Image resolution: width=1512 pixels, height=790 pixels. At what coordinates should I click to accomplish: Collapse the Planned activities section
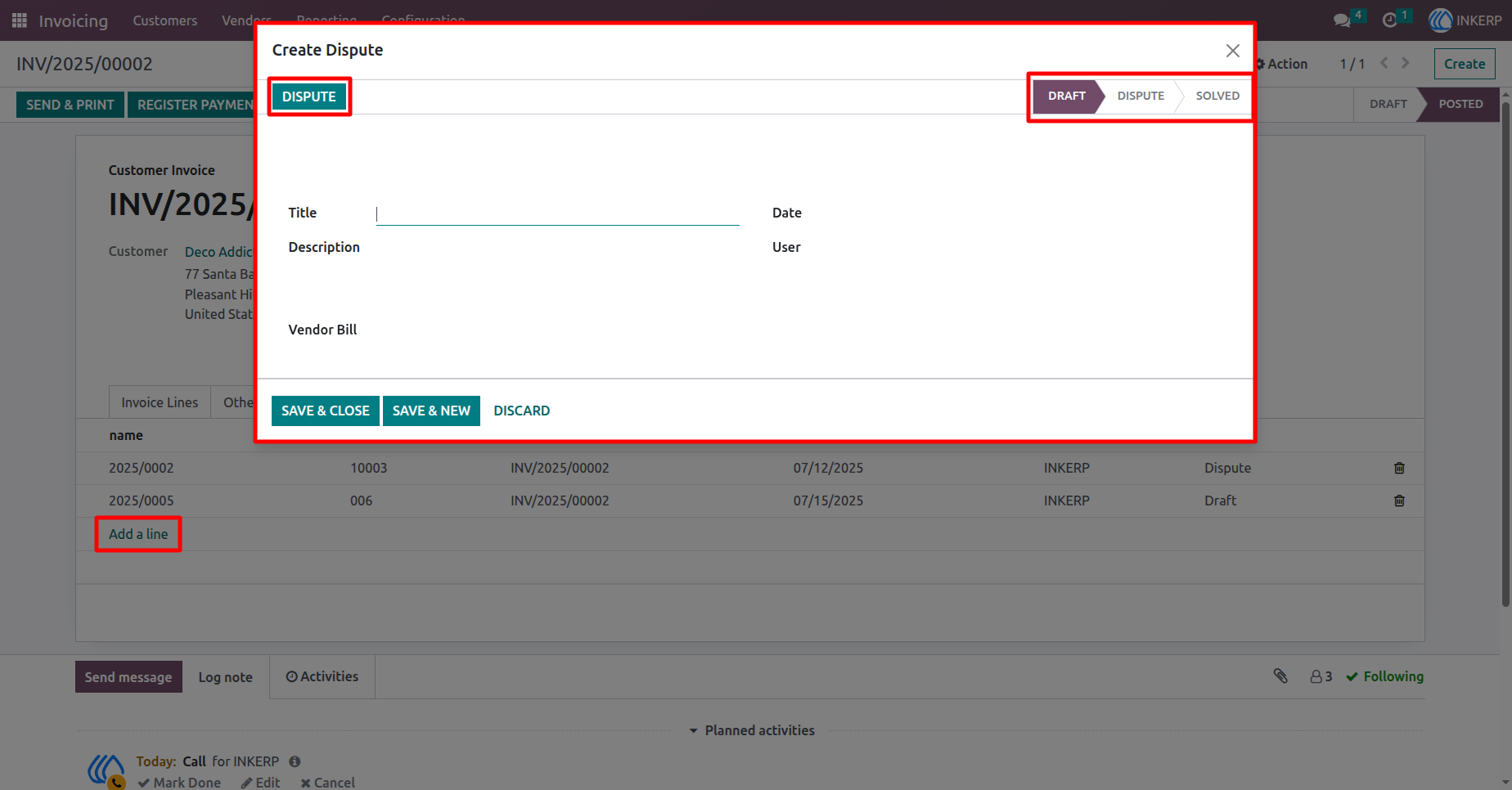click(752, 730)
